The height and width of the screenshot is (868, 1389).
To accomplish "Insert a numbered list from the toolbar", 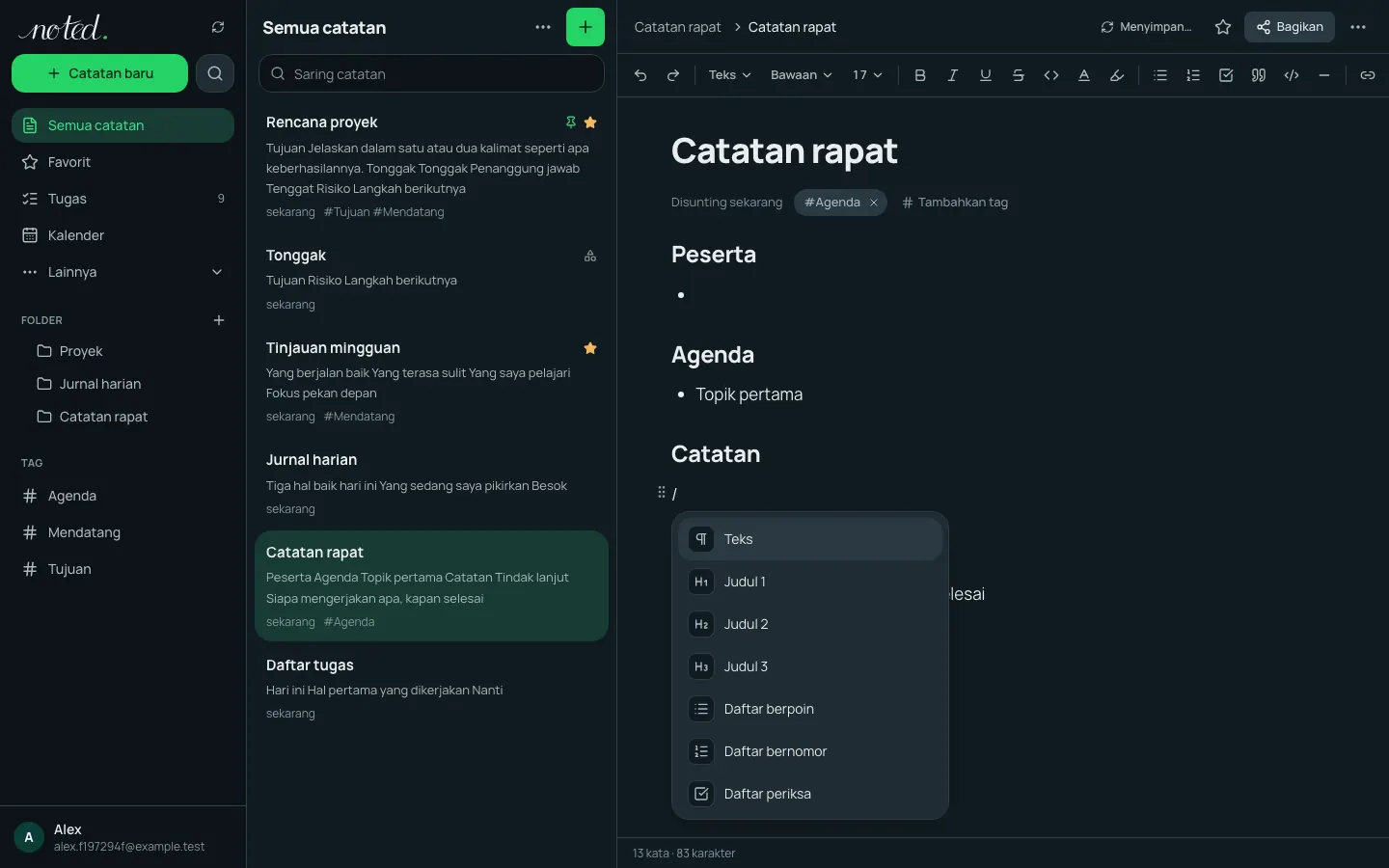I will [1193, 75].
